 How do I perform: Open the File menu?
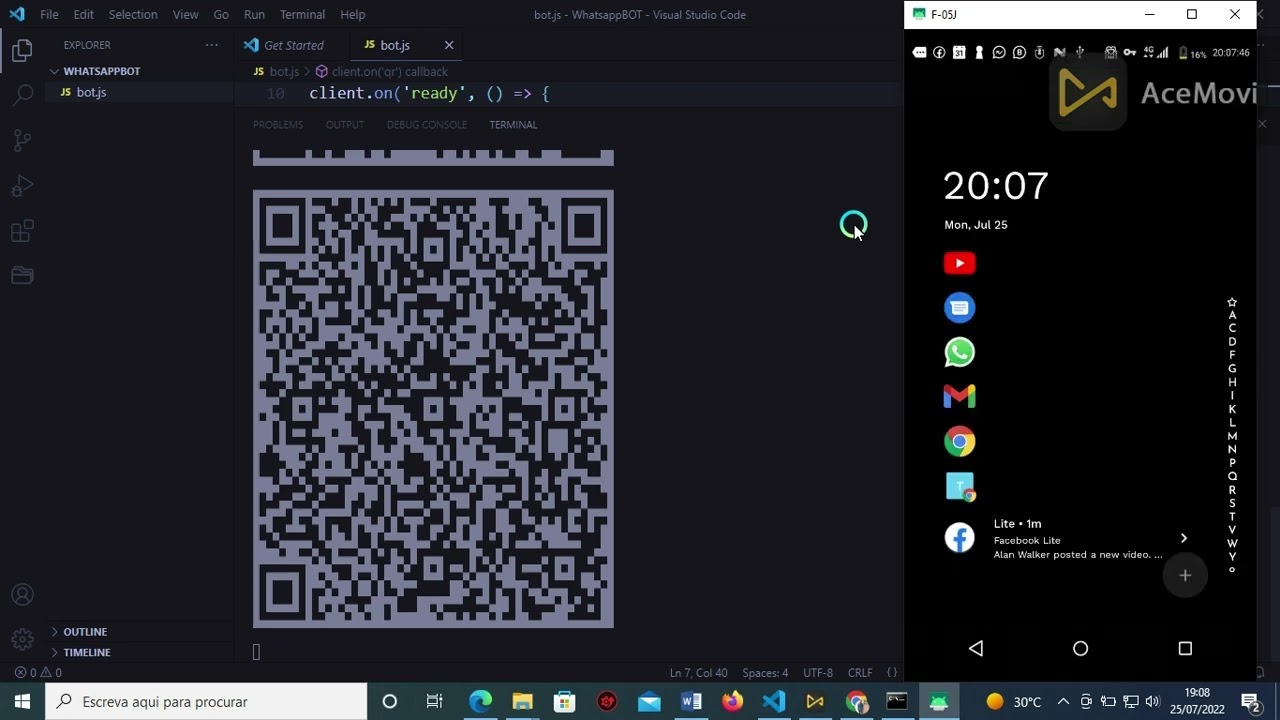[x=49, y=14]
